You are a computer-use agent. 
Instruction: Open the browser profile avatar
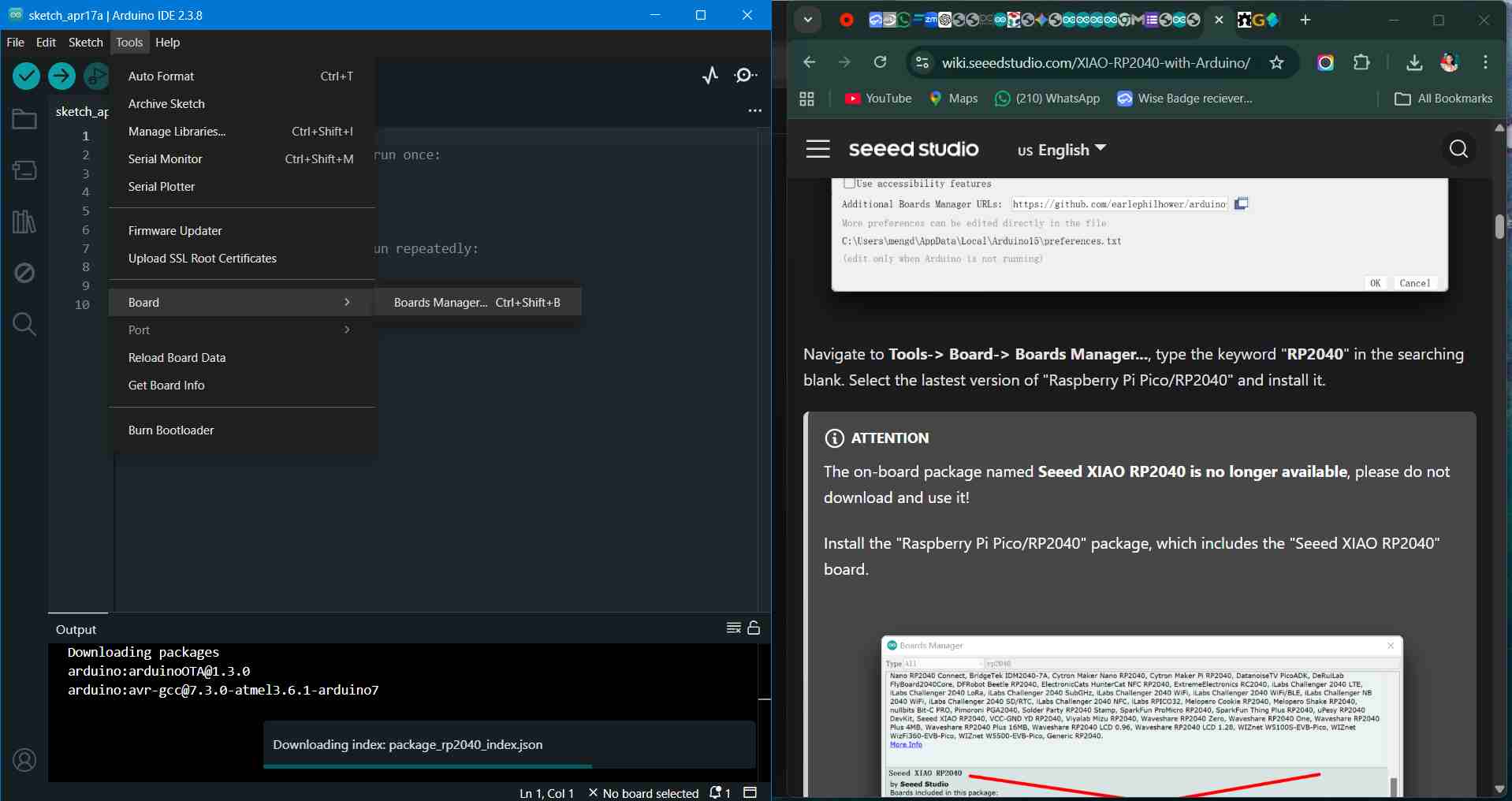1450,62
